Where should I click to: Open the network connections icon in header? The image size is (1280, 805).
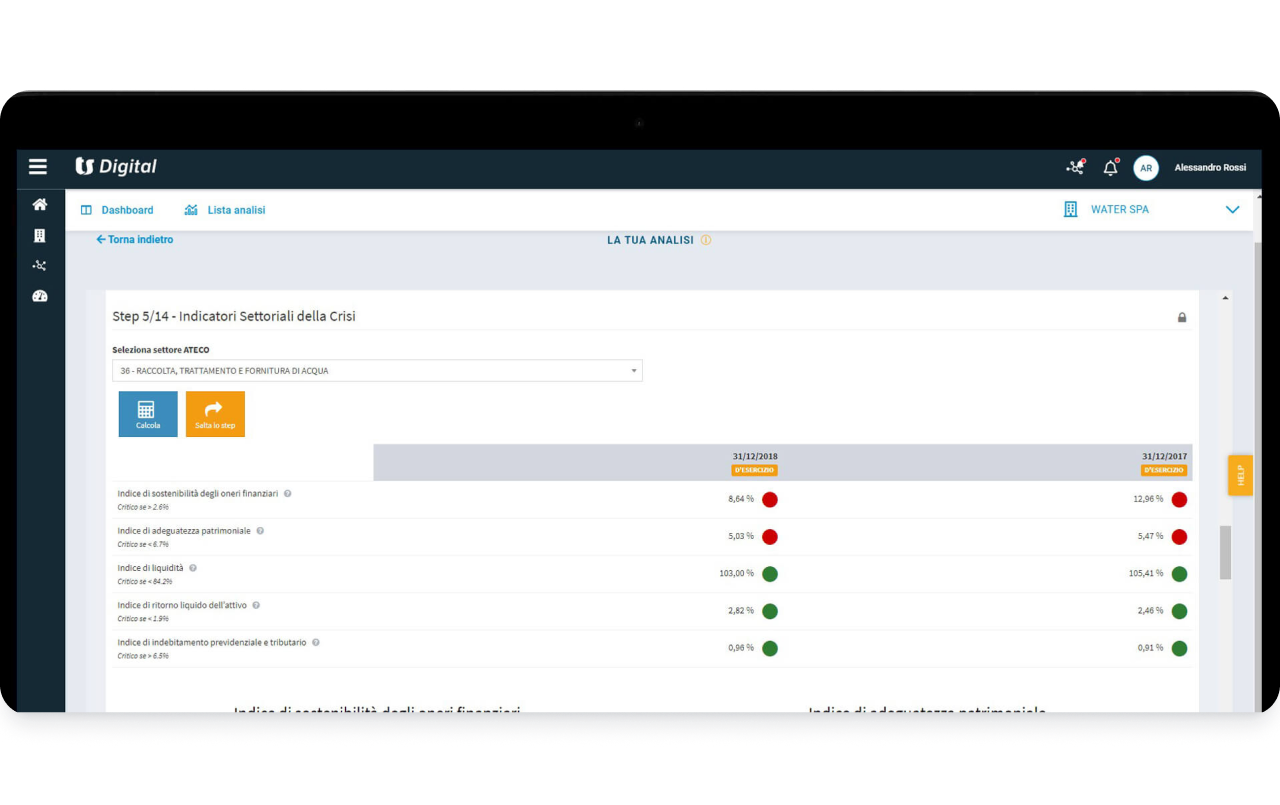[1075, 167]
